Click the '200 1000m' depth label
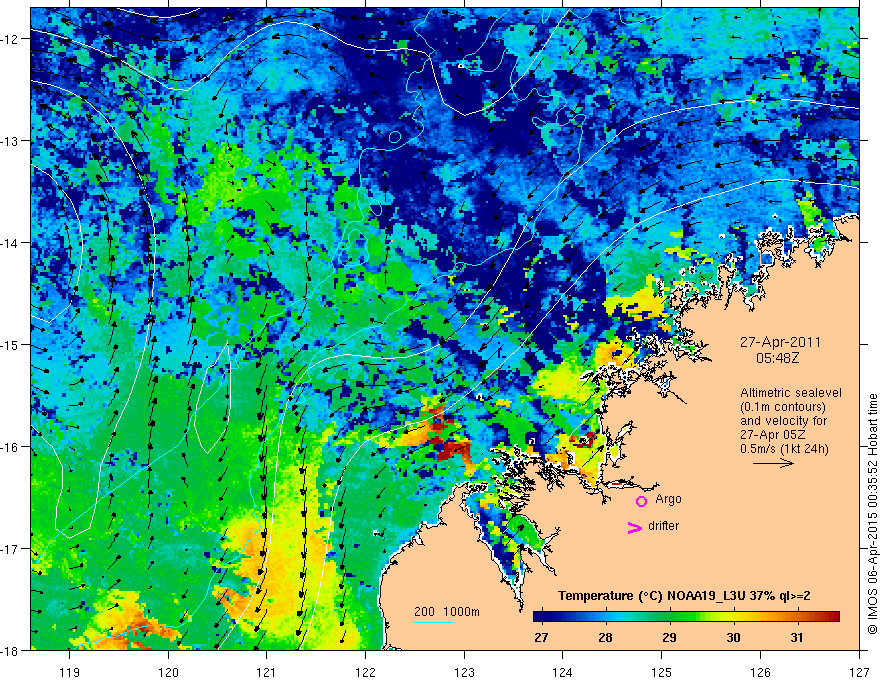The height and width of the screenshot is (680, 880). [x=447, y=612]
